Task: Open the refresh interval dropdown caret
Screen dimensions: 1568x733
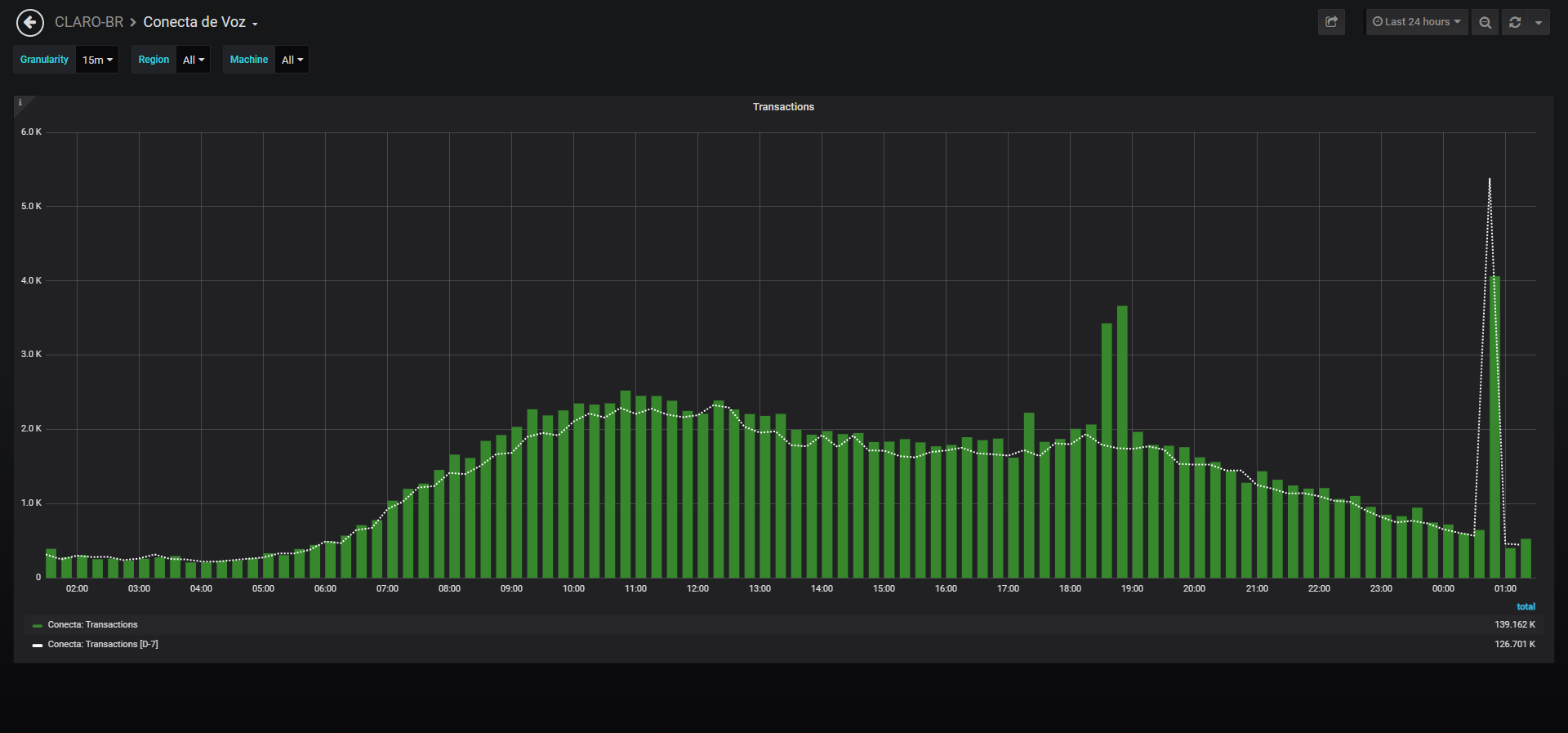Action: (x=1539, y=22)
